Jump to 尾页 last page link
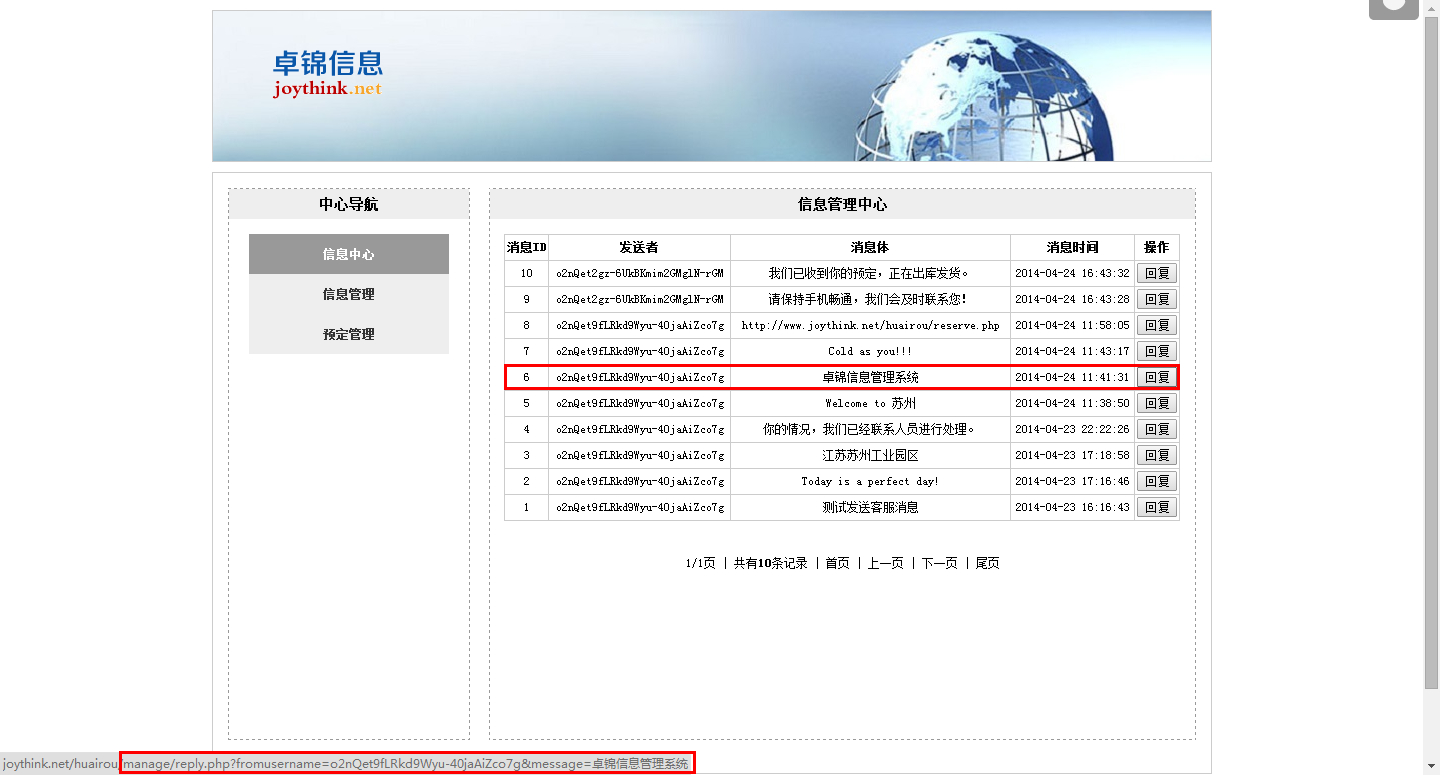This screenshot has height=775, width=1440. tap(987, 563)
